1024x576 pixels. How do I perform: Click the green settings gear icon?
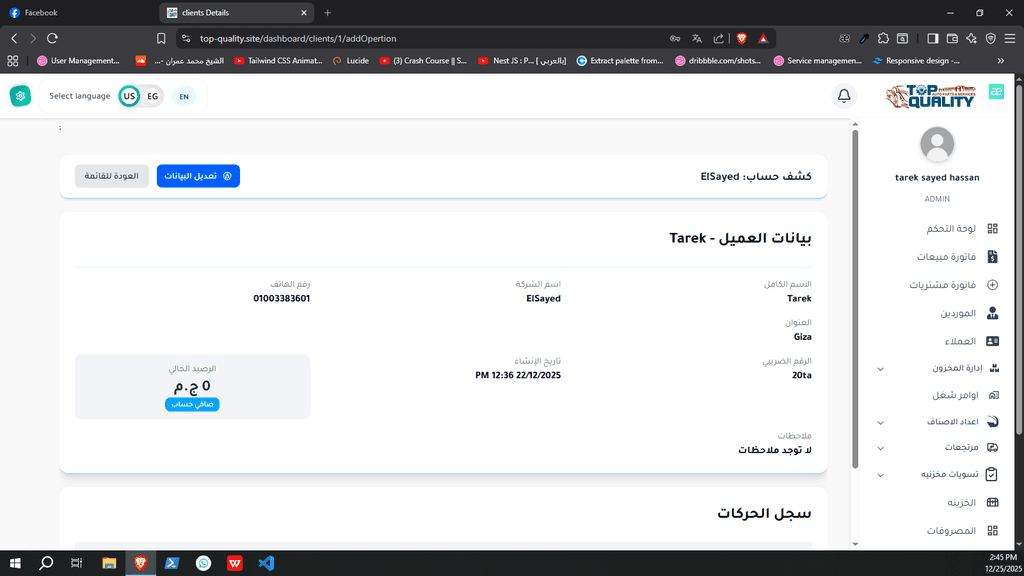(20, 96)
